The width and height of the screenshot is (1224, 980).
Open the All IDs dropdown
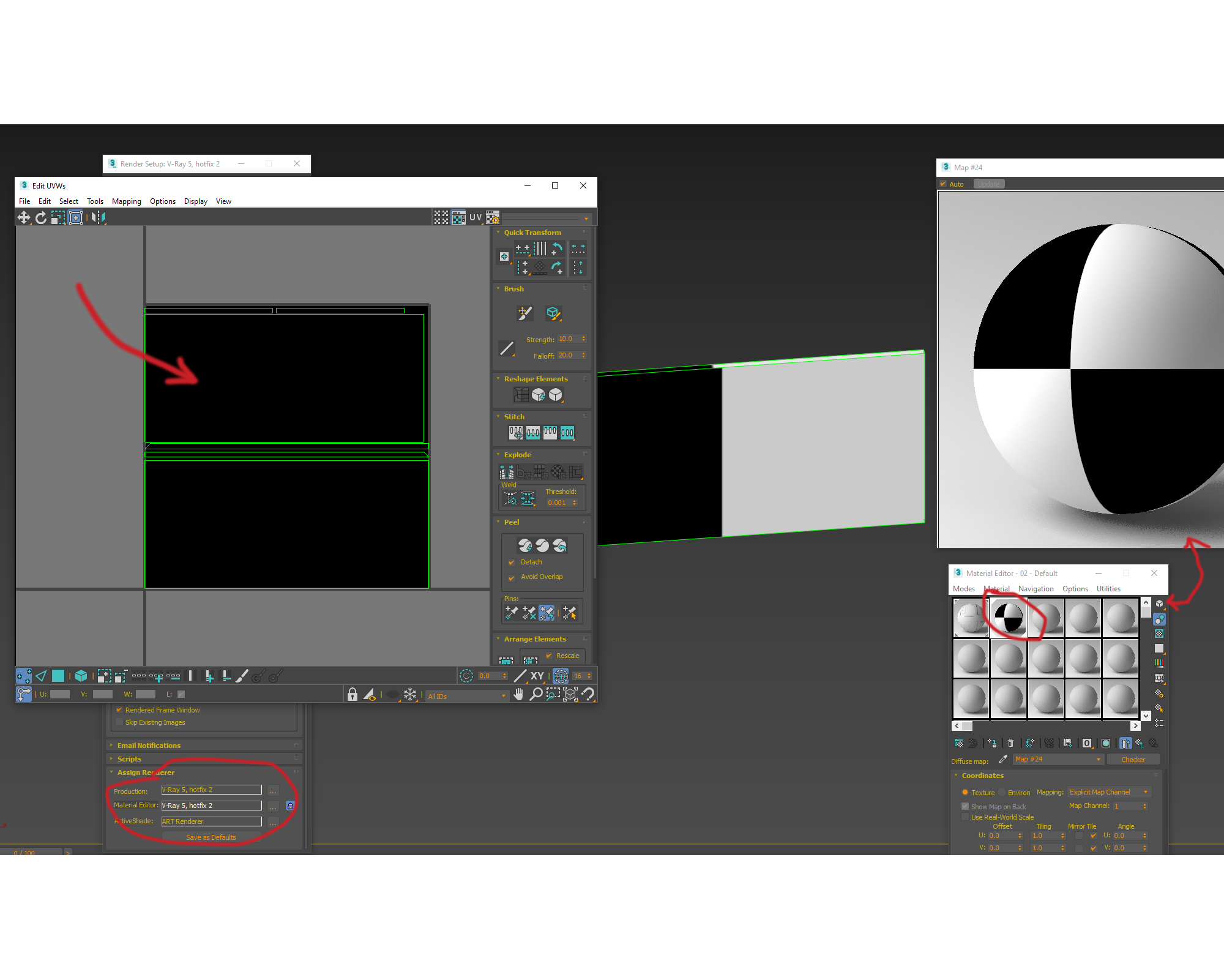[503, 696]
